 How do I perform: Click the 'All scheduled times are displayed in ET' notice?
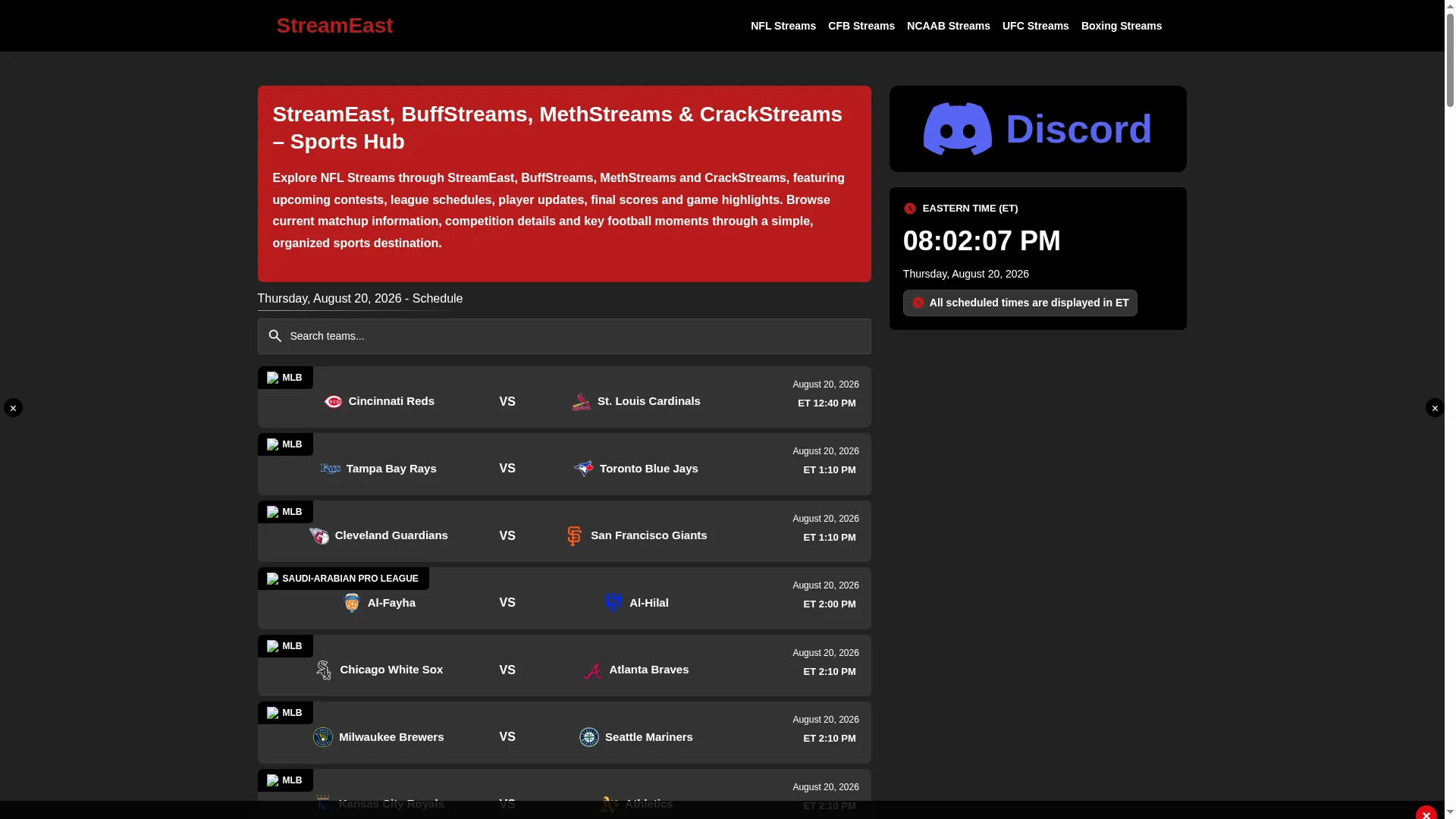pos(1019,303)
